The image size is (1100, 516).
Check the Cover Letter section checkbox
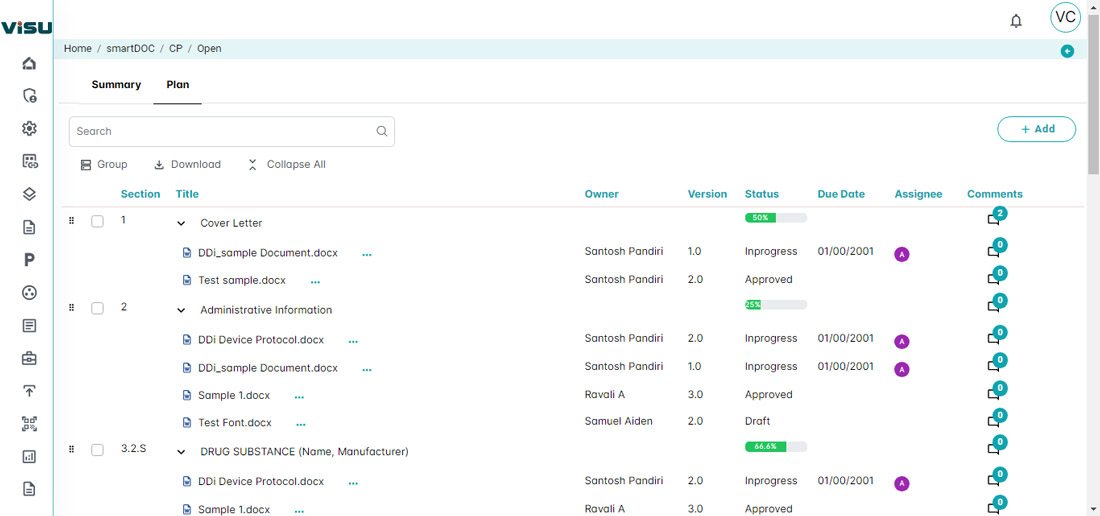pos(97,222)
